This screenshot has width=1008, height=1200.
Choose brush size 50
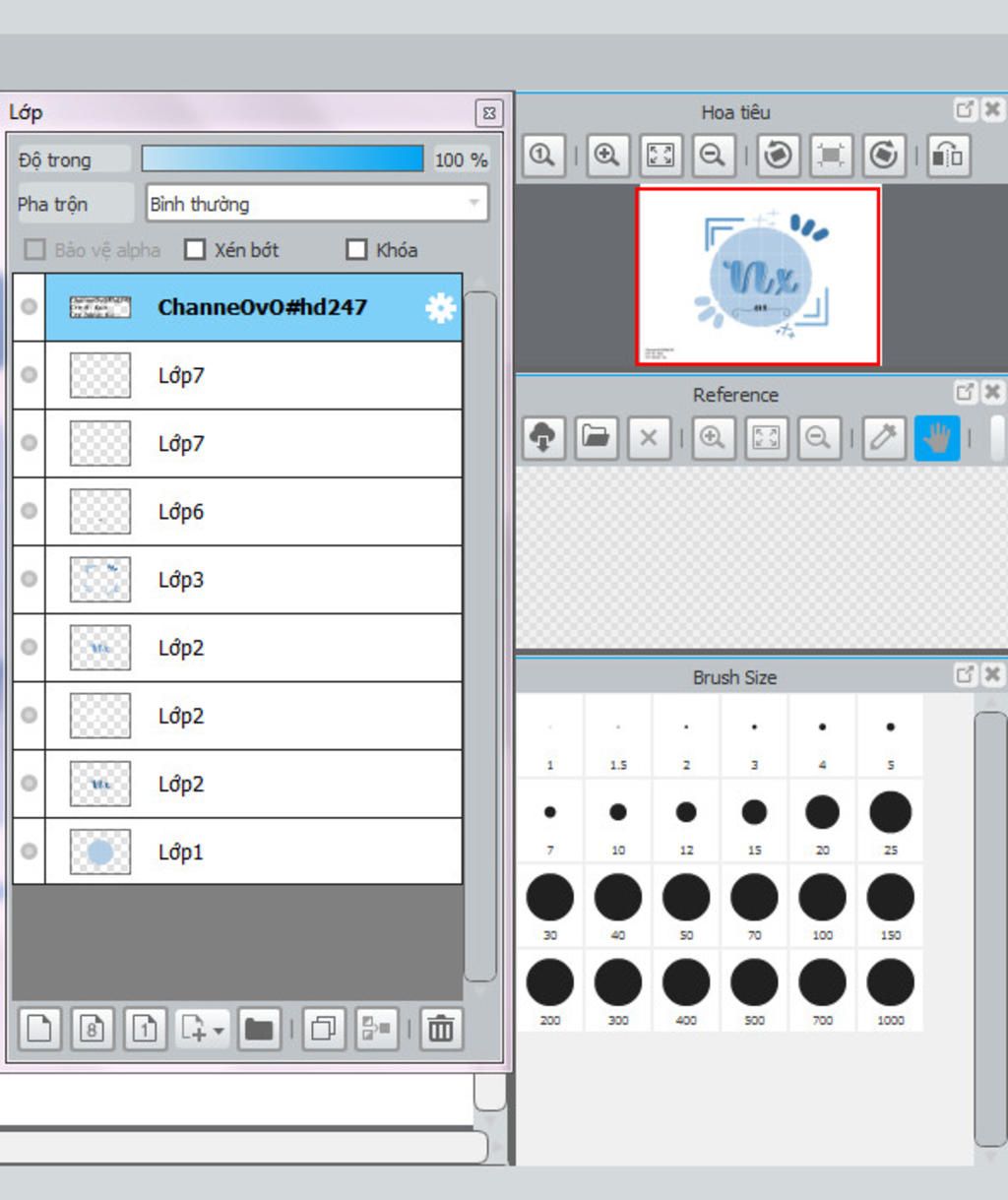[686, 907]
